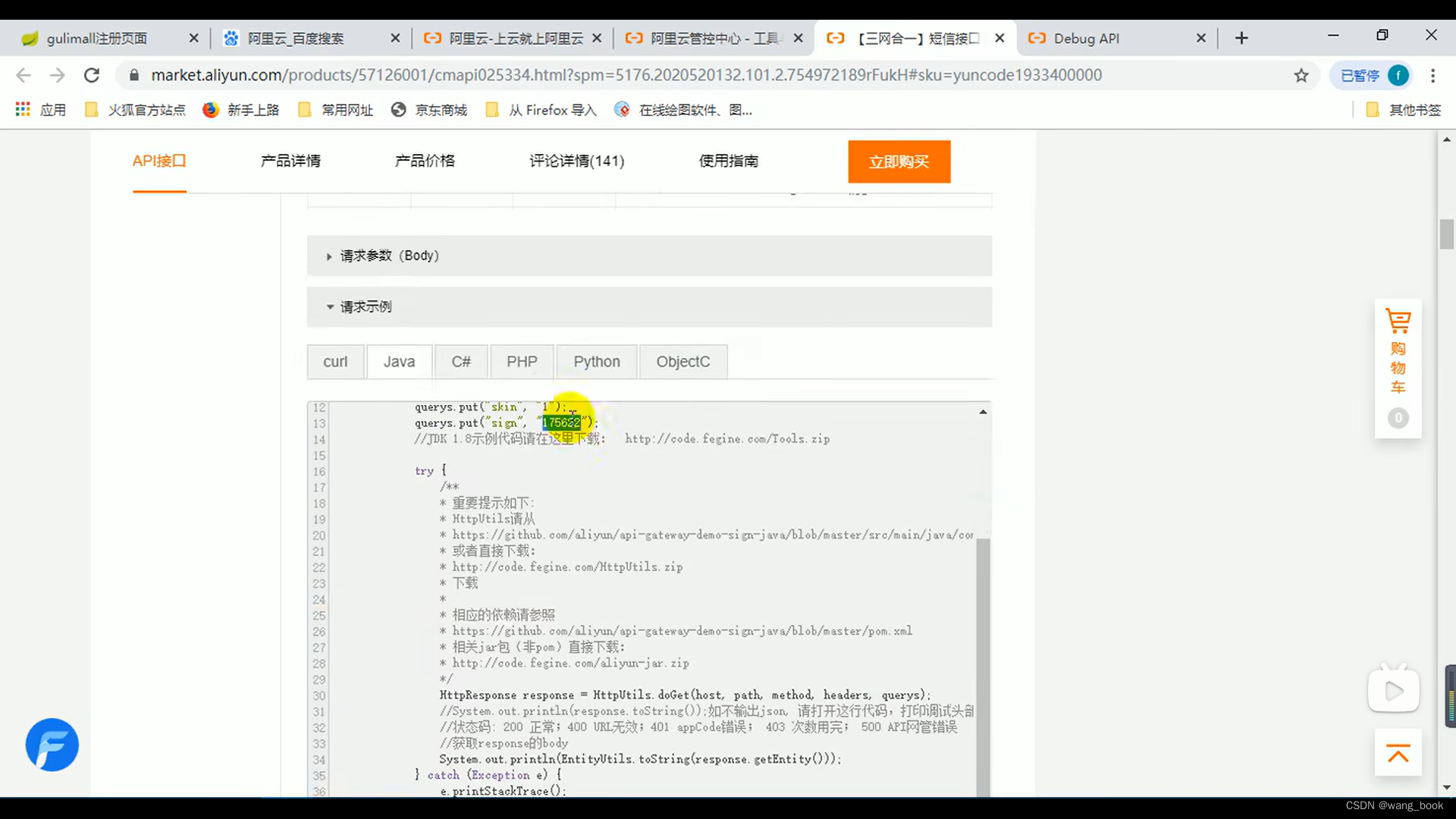Open the 应用 apps bookmark
Viewport: 1456px width, 819px height.
41,110
